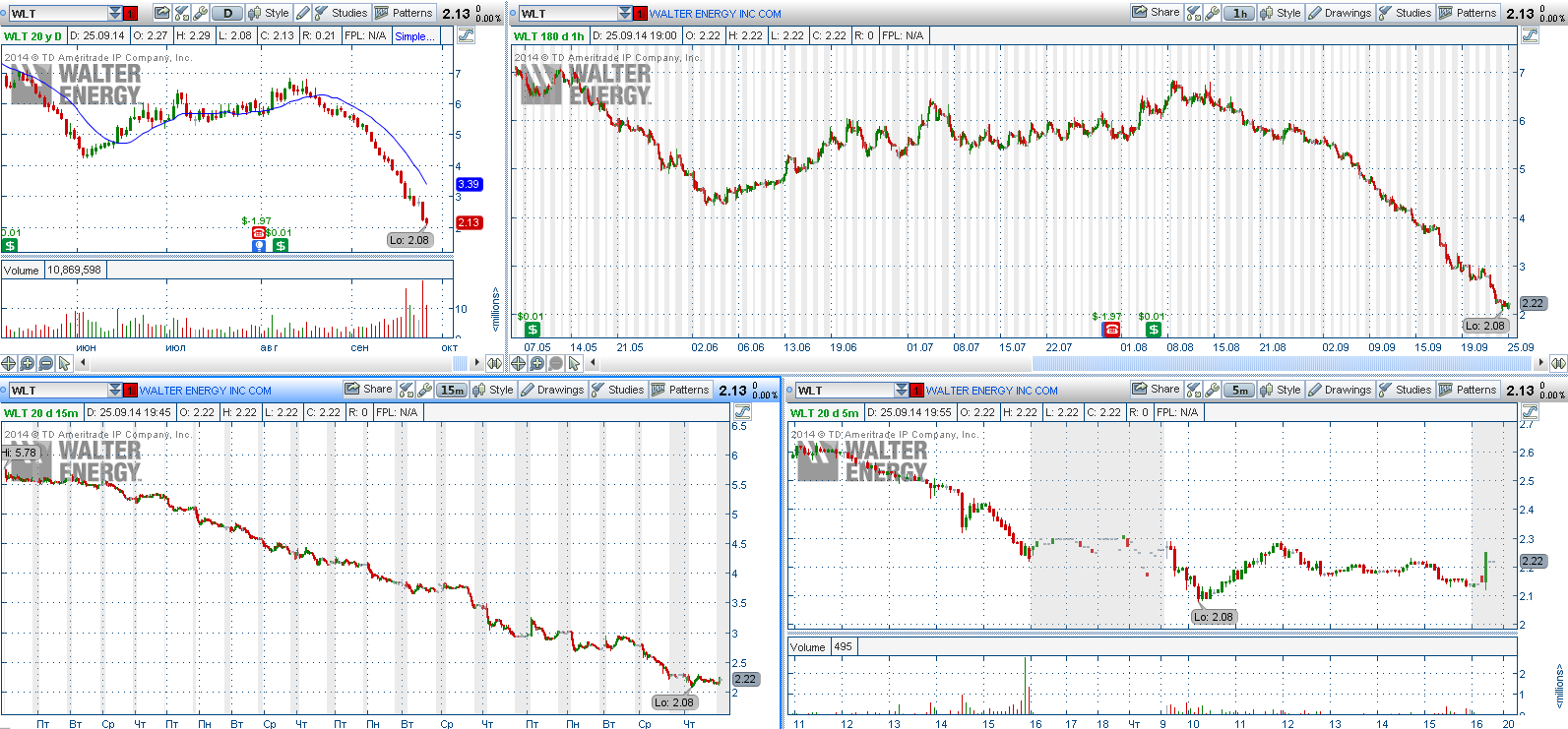Zoom in under daily chart
The height and width of the screenshot is (729, 1568).
(27, 363)
